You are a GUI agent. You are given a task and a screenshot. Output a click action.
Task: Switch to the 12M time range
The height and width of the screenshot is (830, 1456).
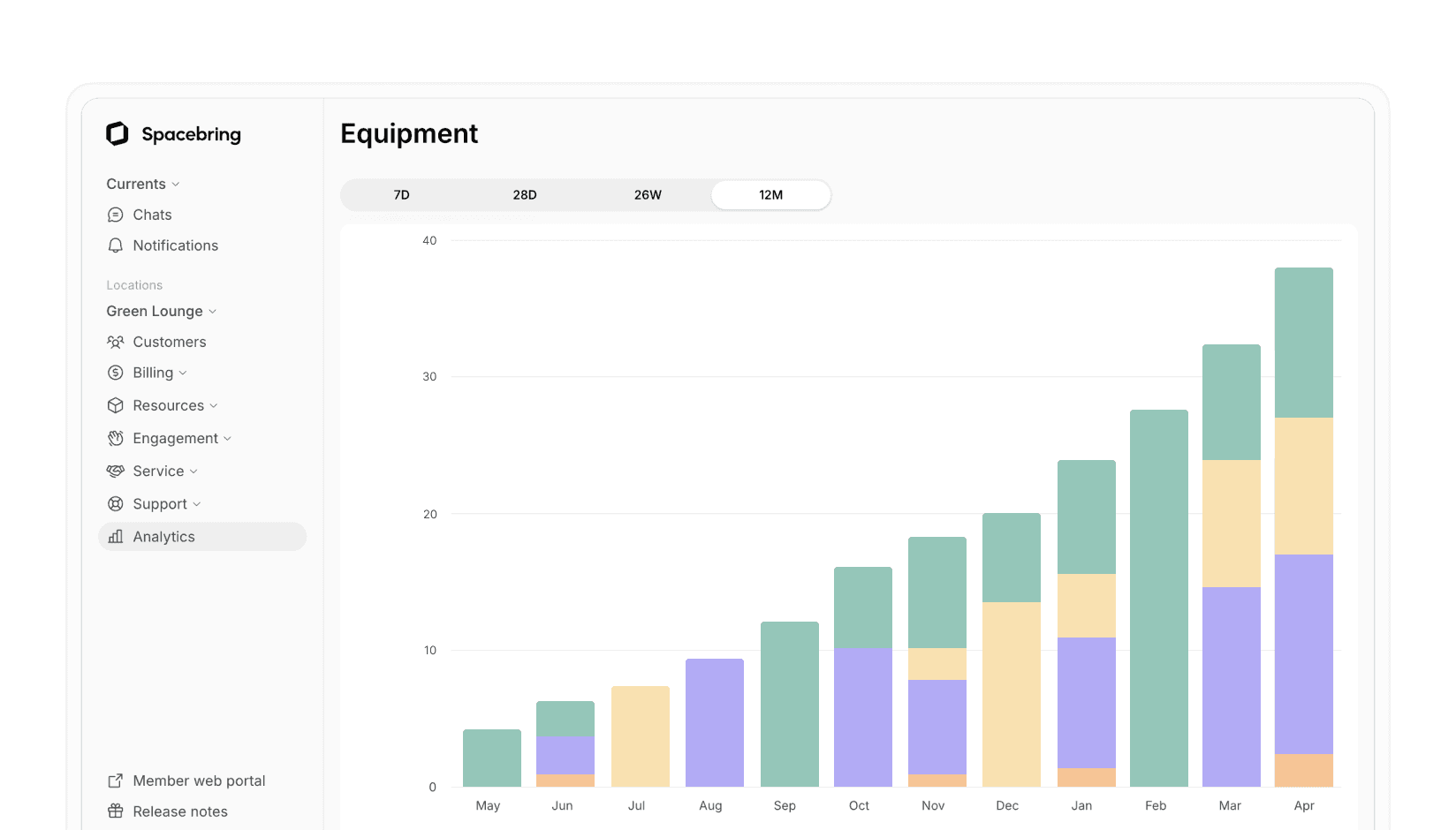[x=770, y=194]
